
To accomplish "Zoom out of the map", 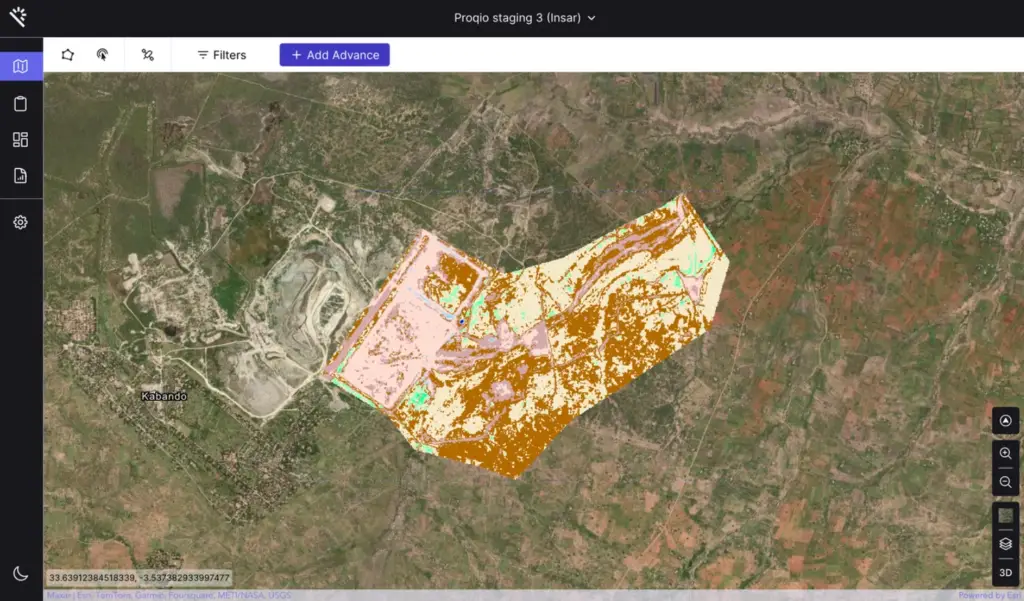I will [x=1005, y=482].
